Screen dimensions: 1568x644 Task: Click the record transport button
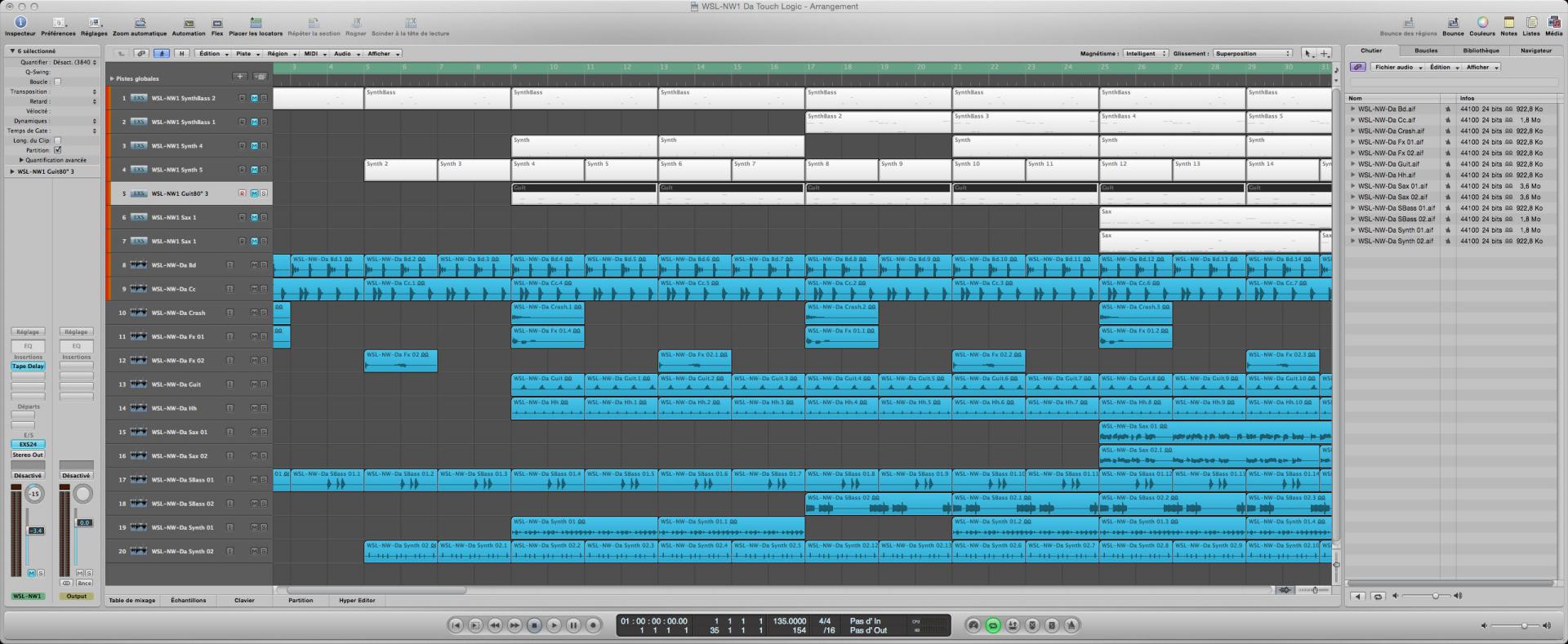[x=594, y=625]
